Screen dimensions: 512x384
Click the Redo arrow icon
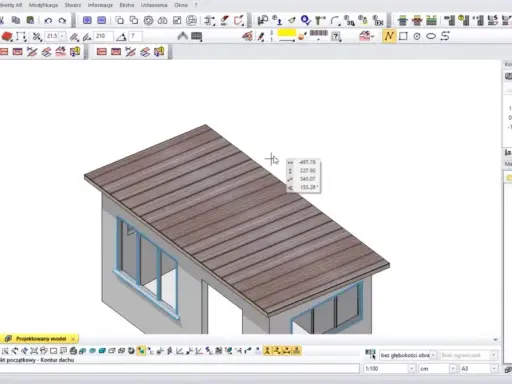point(62,20)
